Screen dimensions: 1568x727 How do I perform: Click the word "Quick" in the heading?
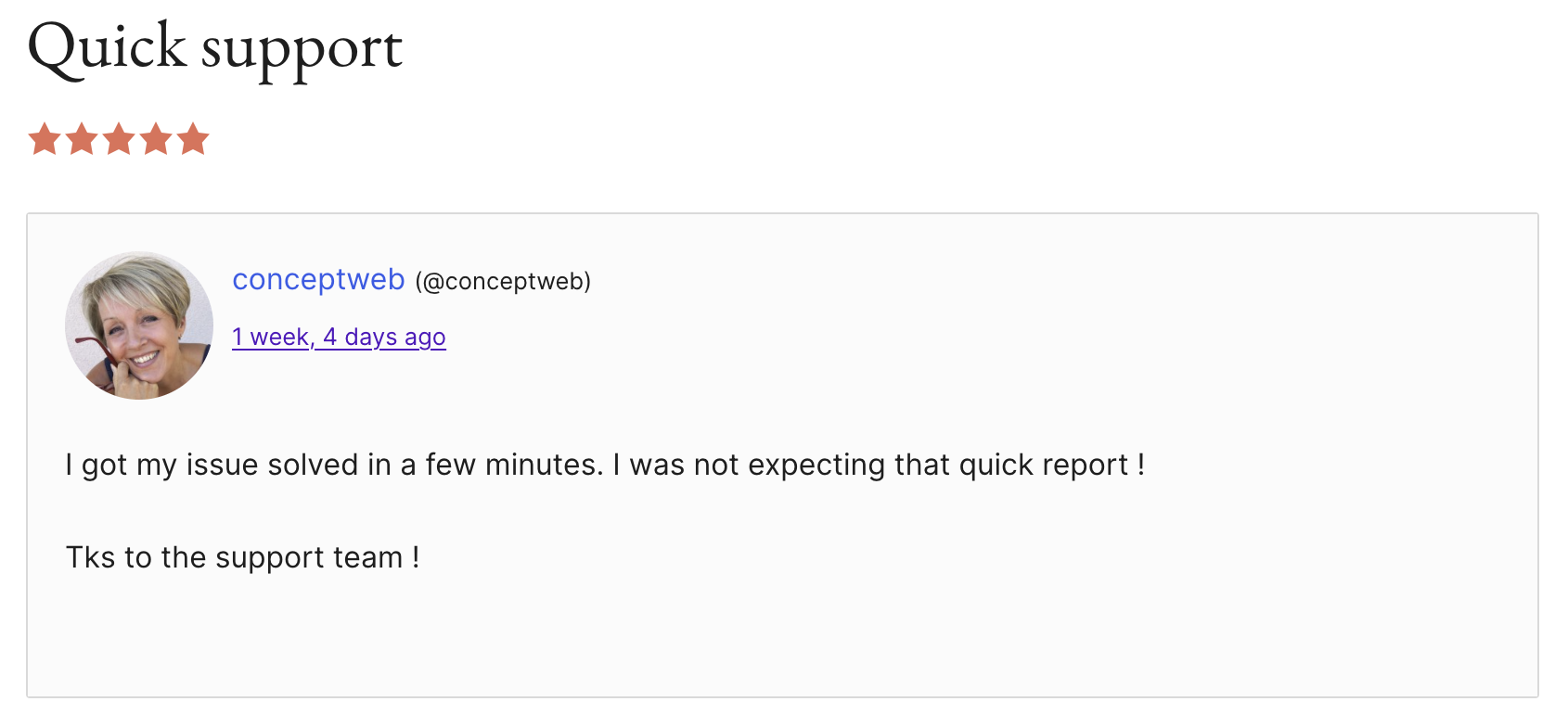pyautogui.click(x=108, y=48)
